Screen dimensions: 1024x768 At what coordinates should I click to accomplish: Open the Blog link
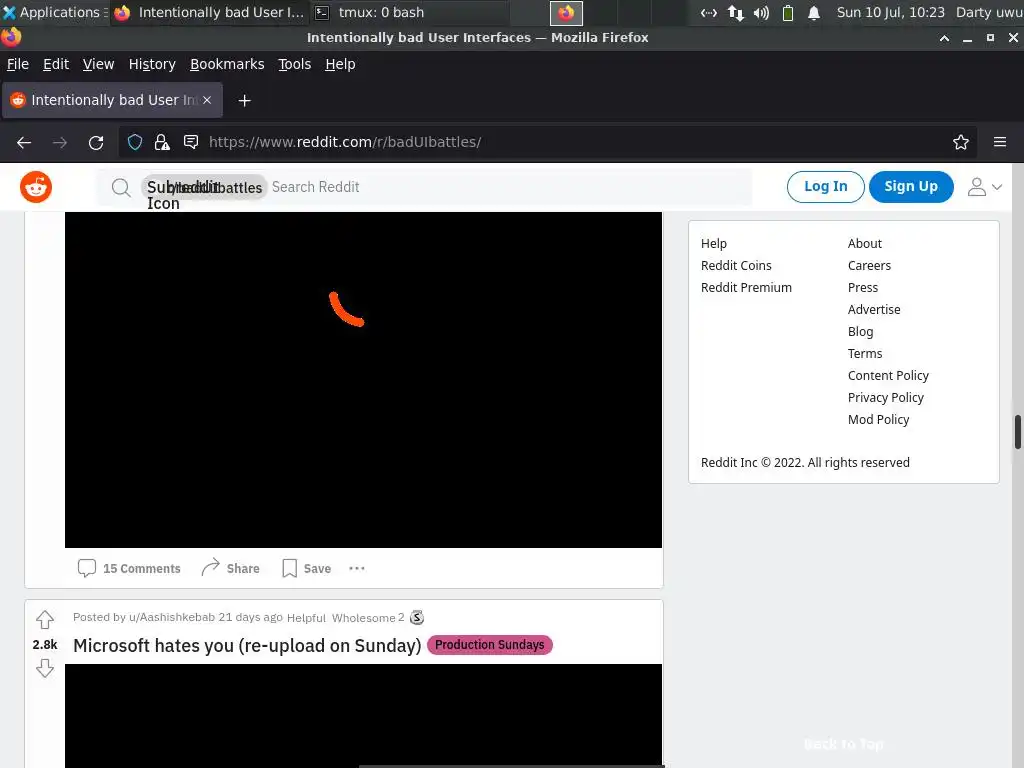860,332
